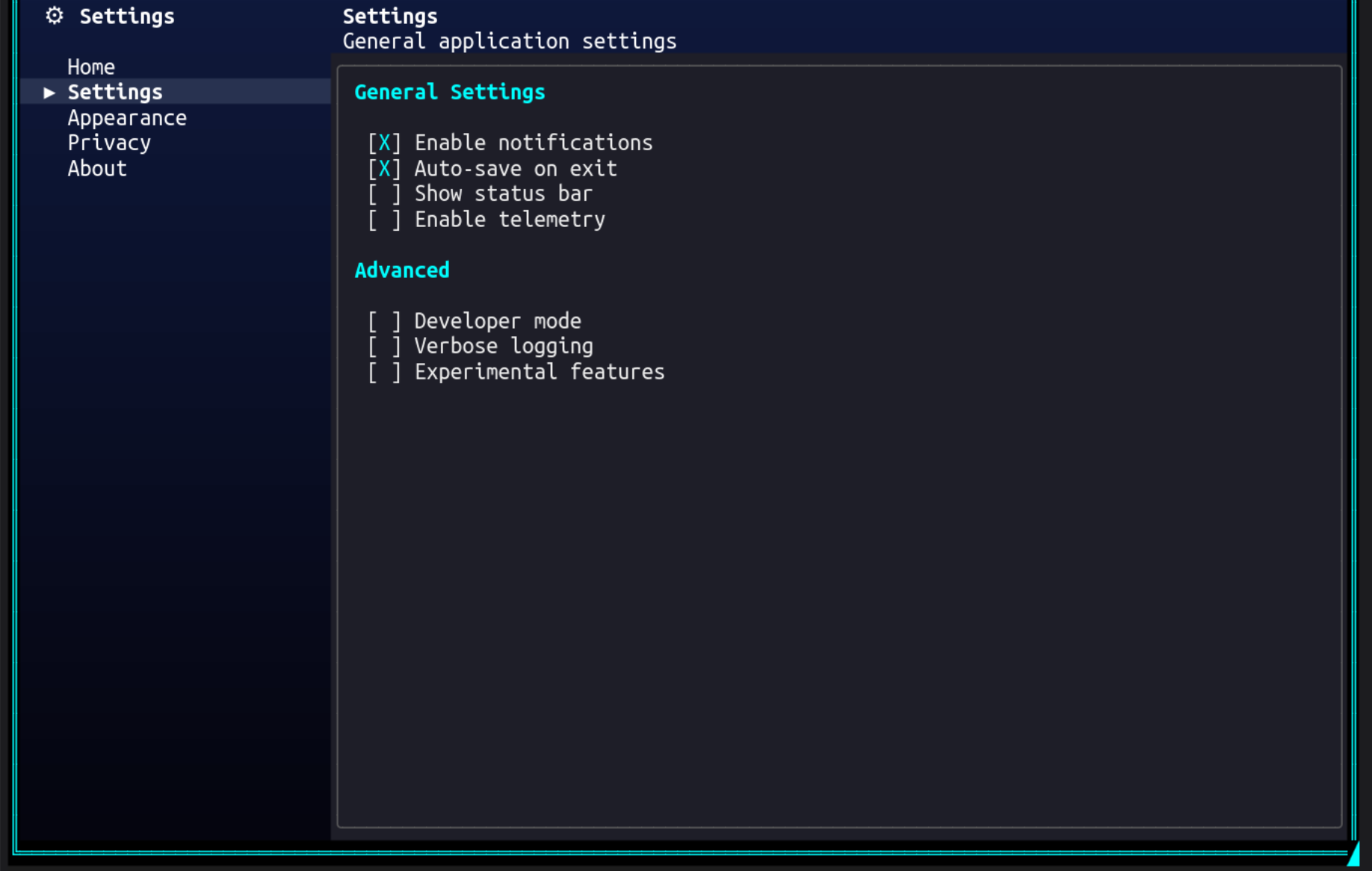
Task: Turn on Enable telemetry checkbox
Action: (384, 220)
